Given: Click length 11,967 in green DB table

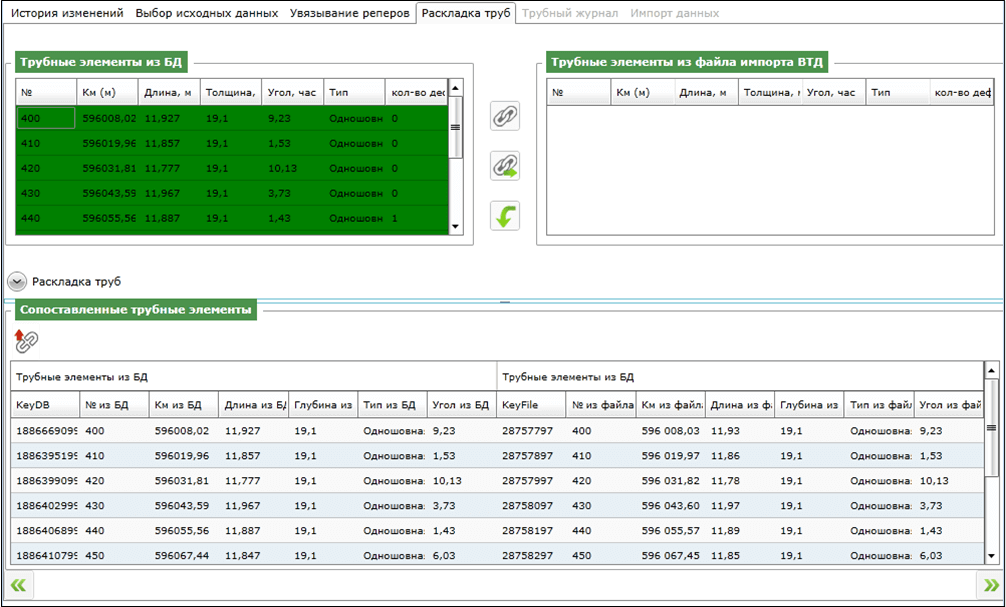Looking at the screenshot, I should [162, 193].
